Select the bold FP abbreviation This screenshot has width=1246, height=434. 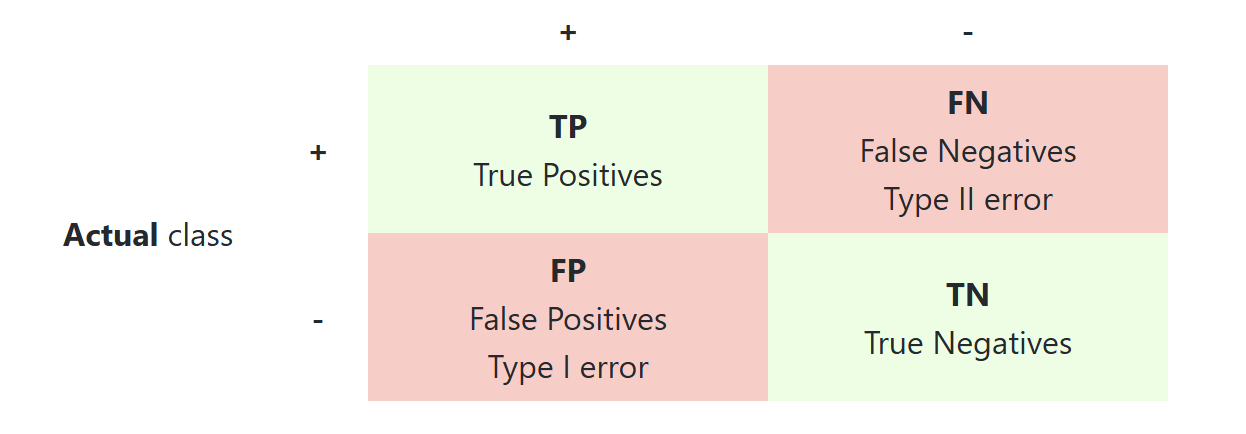click(x=568, y=271)
